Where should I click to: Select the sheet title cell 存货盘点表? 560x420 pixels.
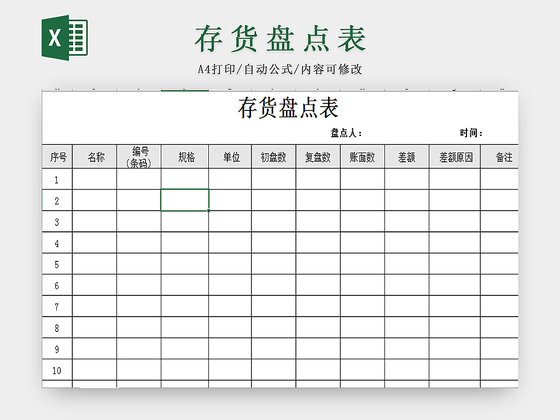288,108
